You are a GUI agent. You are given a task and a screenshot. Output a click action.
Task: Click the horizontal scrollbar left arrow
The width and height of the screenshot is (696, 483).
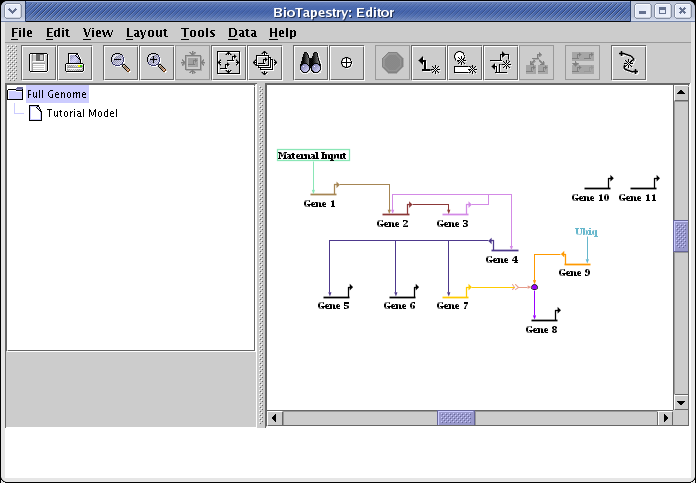[x=274, y=417]
